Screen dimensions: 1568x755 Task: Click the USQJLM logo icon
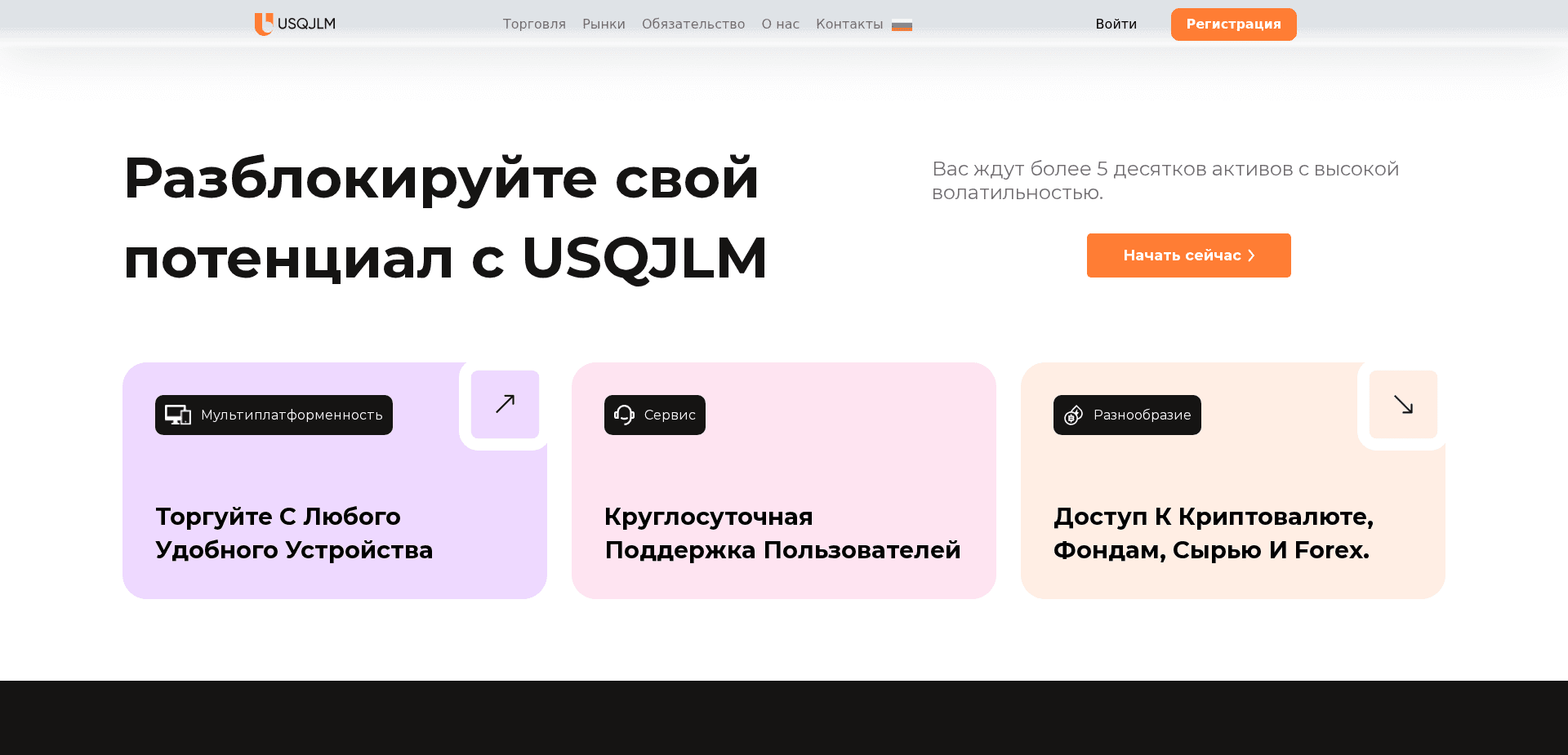point(262,24)
